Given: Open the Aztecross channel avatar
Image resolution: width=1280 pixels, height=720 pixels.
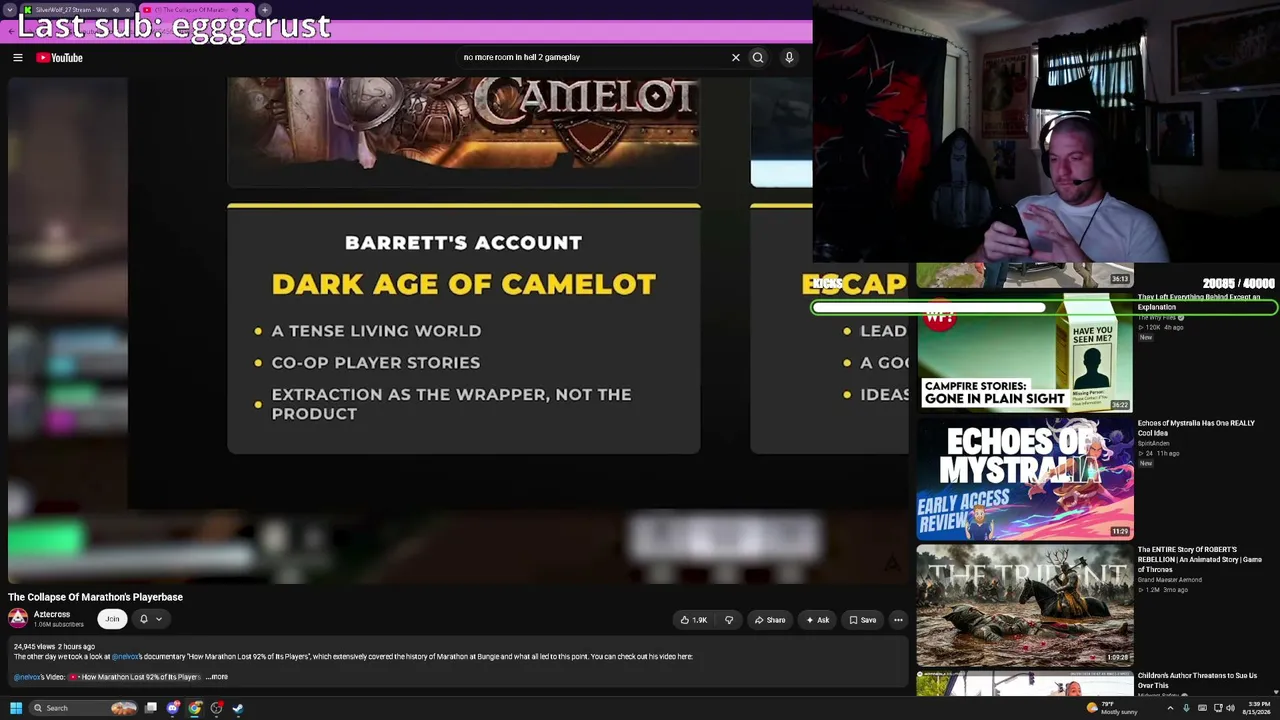Looking at the screenshot, I should (x=18, y=619).
